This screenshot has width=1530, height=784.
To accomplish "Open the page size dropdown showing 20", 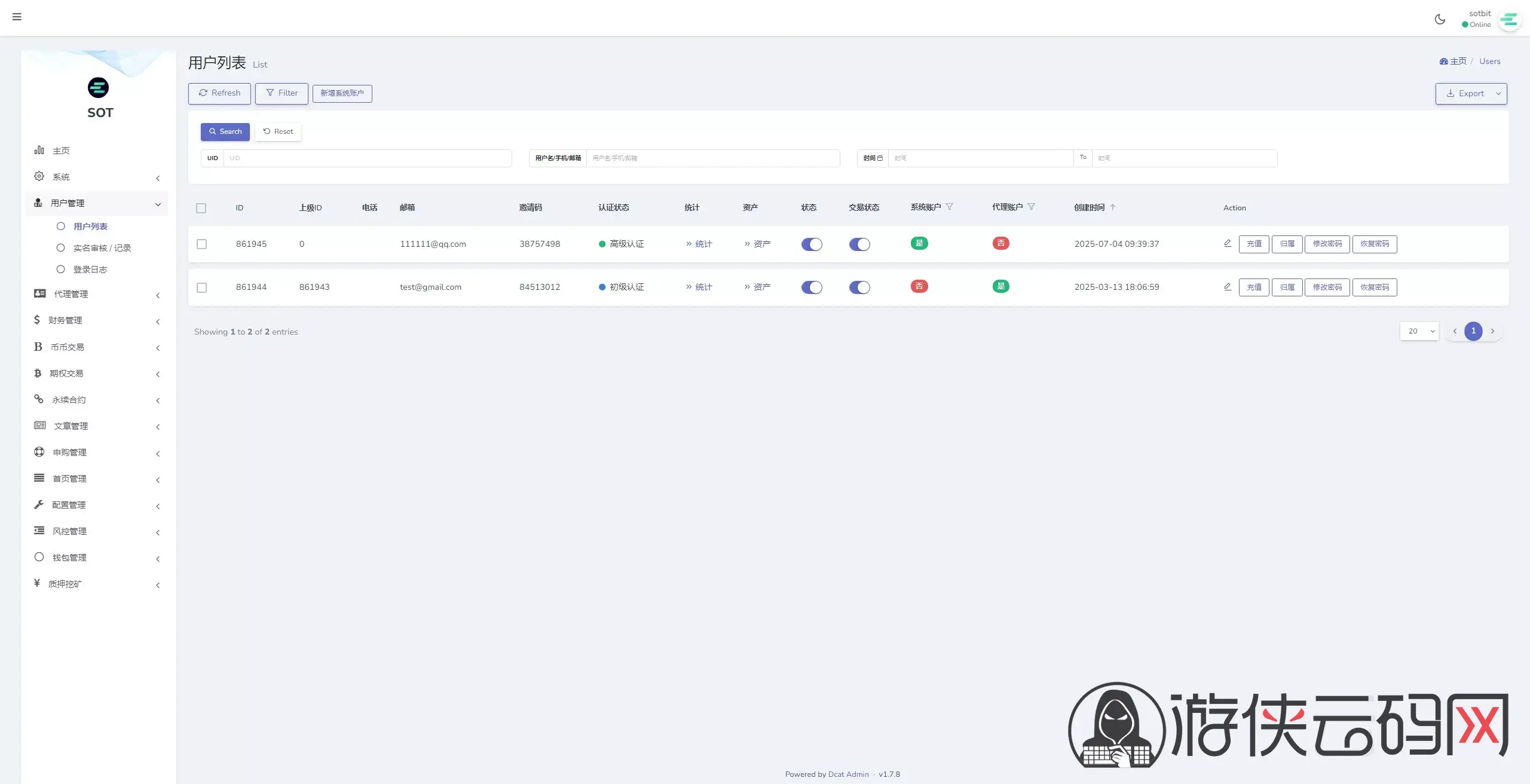I will (1419, 331).
